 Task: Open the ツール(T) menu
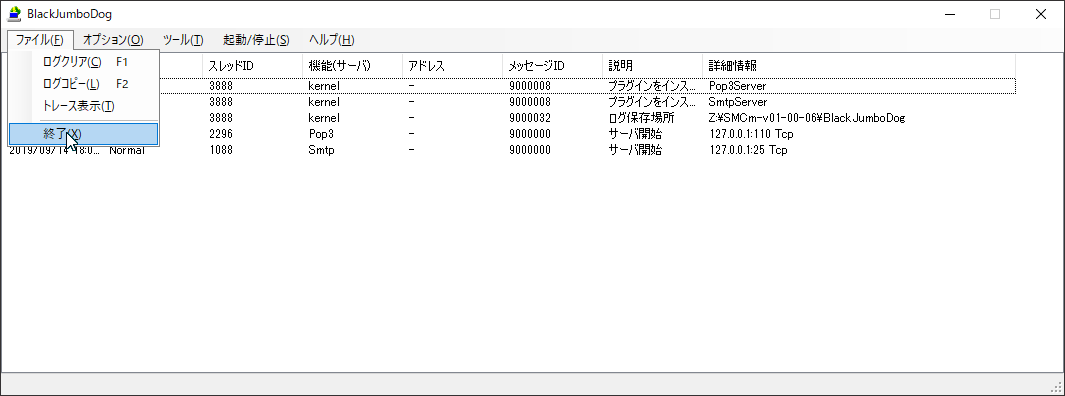[x=183, y=40]
